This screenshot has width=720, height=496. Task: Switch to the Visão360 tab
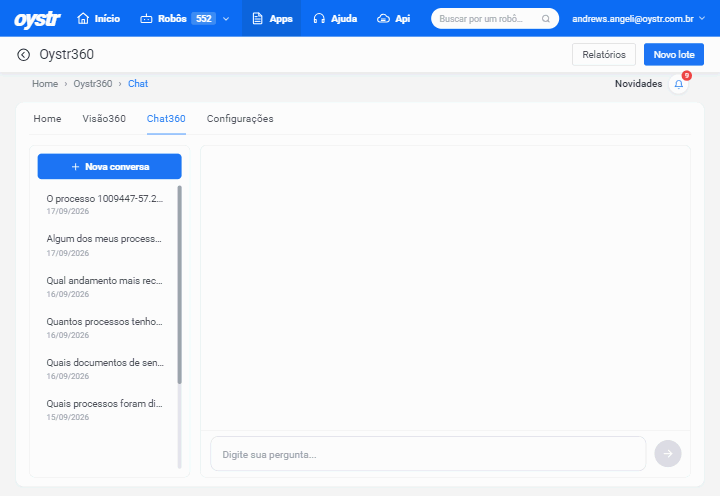click(104, 118)
